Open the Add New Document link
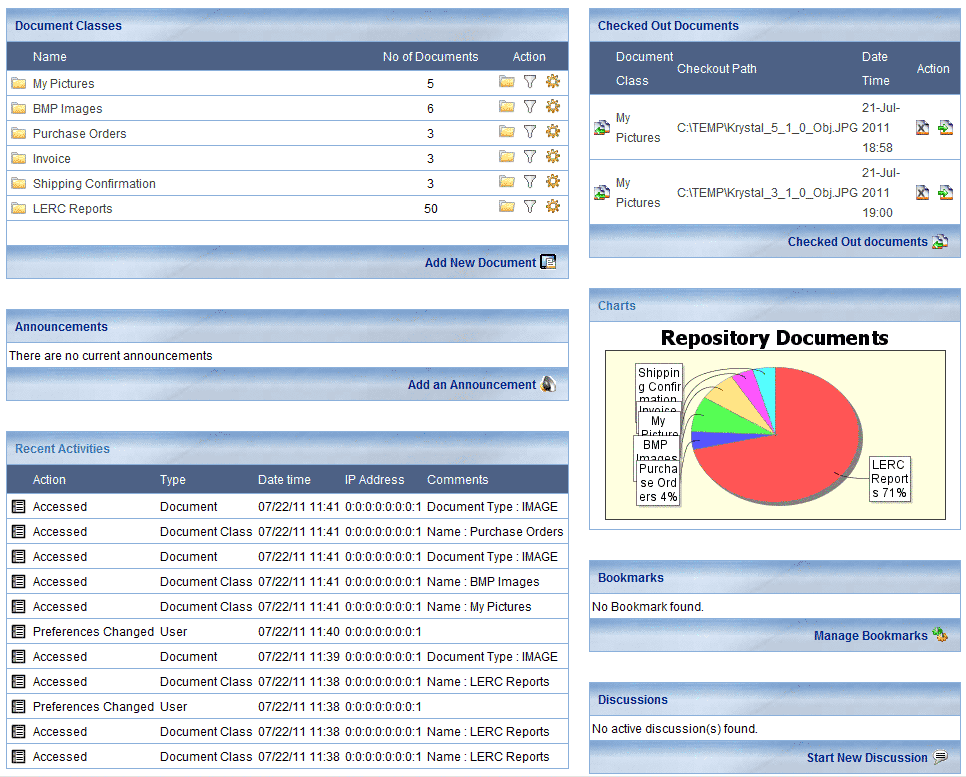966x777 pixels. click(481, 262)
